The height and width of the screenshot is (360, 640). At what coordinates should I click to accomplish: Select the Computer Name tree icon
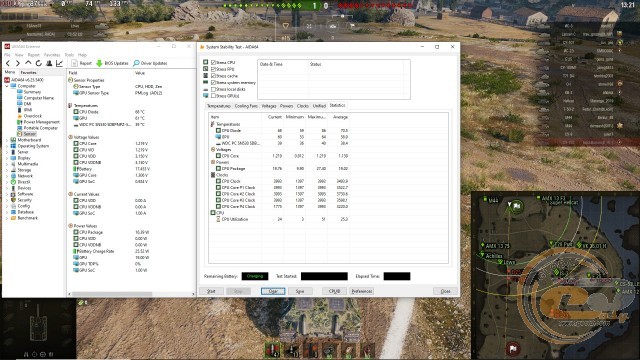pyautogui.click(x=19, y=98)
